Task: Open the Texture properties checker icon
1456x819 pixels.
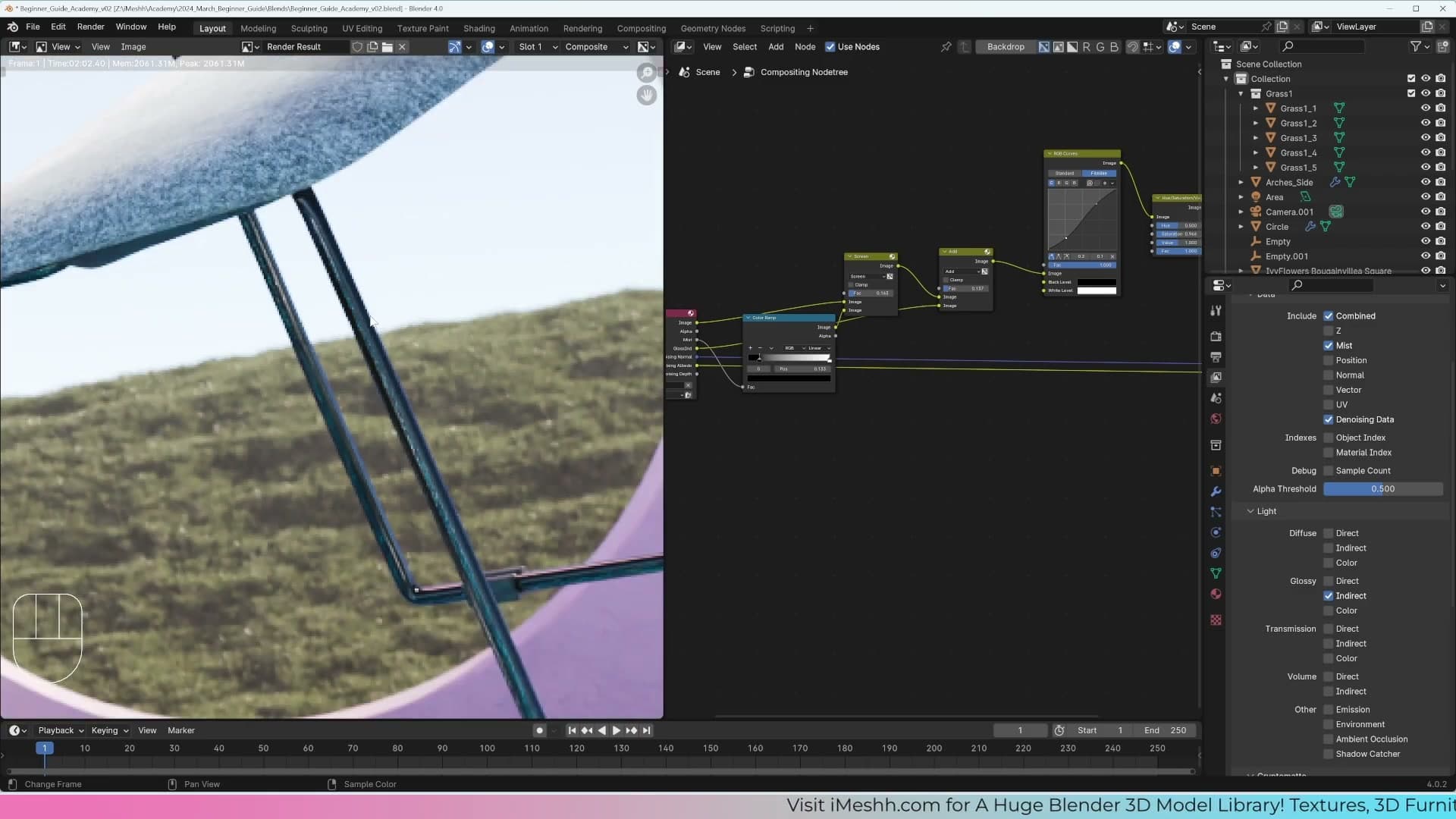Action: click(1216, 620)
